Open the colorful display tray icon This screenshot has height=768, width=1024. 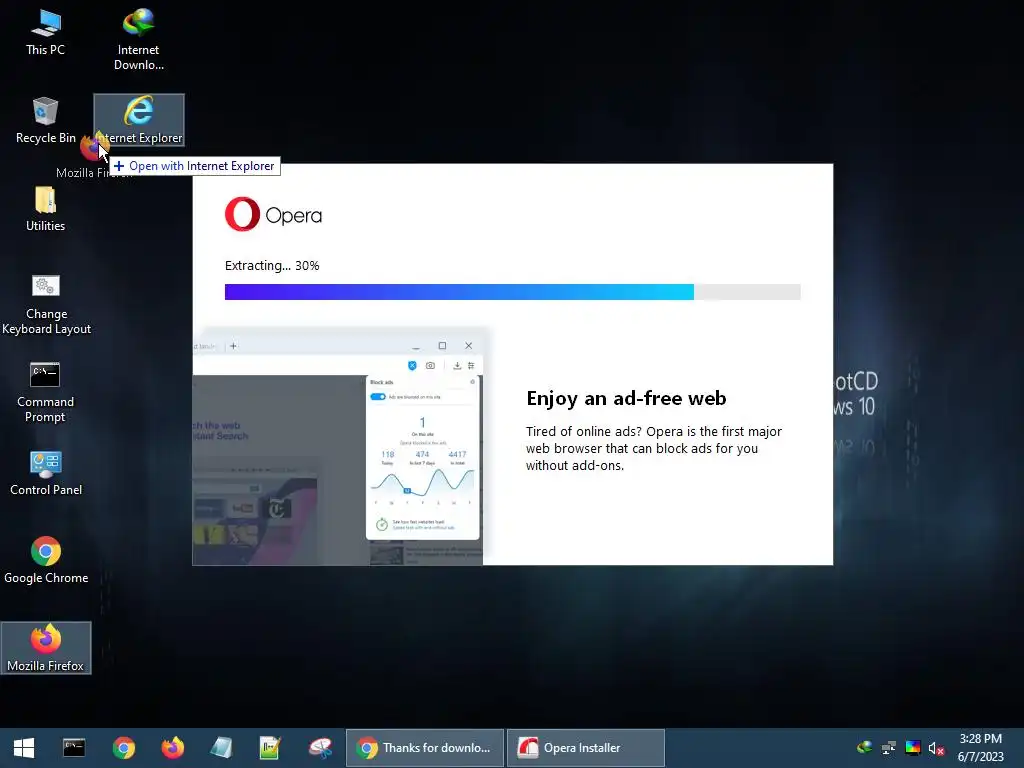point(913,748)
